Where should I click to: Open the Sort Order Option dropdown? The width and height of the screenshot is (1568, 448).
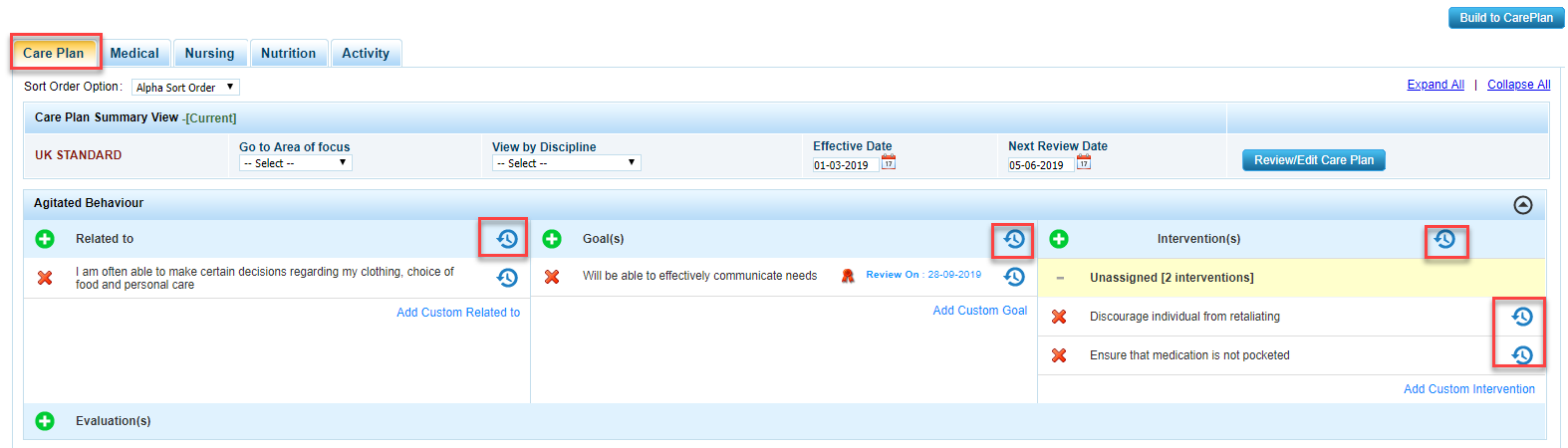[x=185, y=88]
